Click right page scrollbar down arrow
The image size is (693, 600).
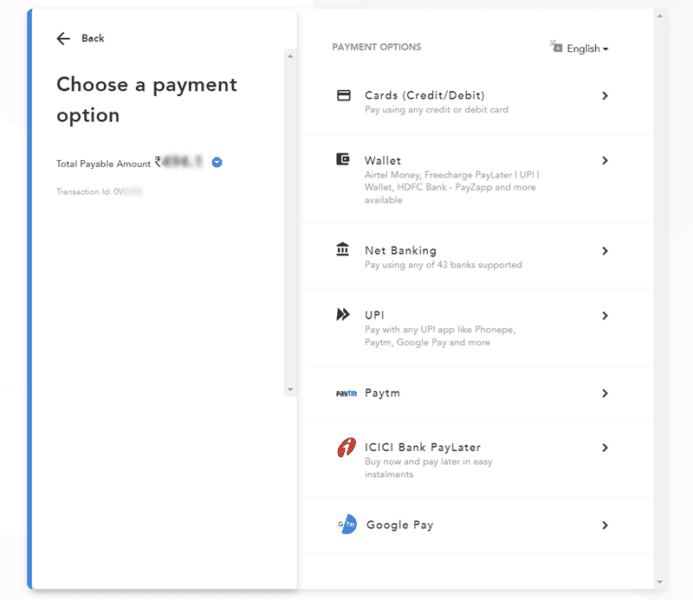(659, 582)
